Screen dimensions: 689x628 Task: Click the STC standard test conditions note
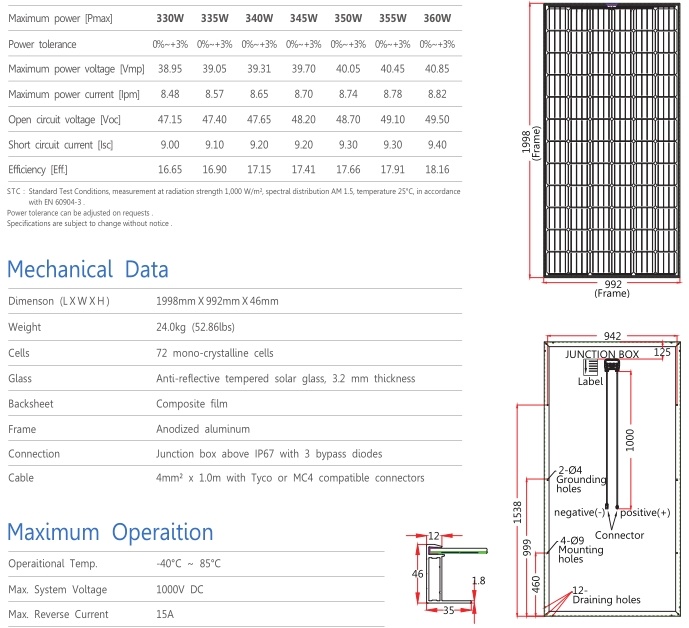click(234, 196)
